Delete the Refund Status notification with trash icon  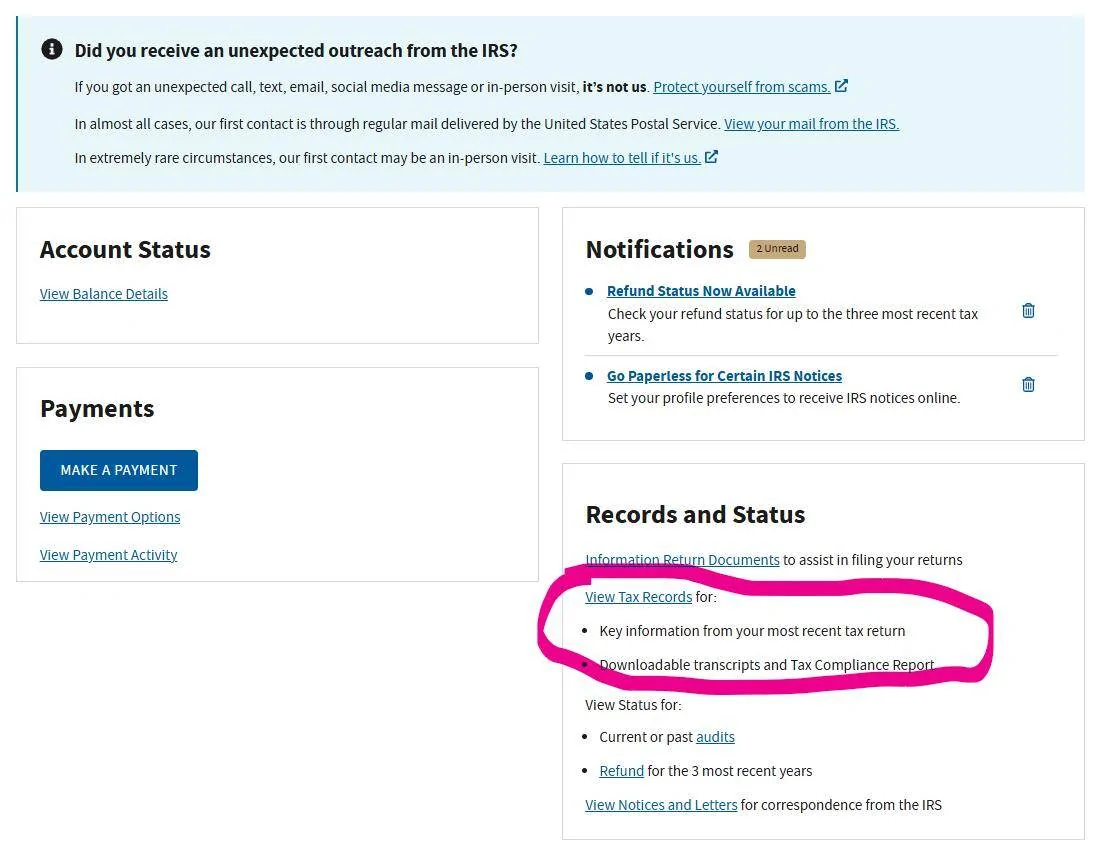pos(1028,311)
